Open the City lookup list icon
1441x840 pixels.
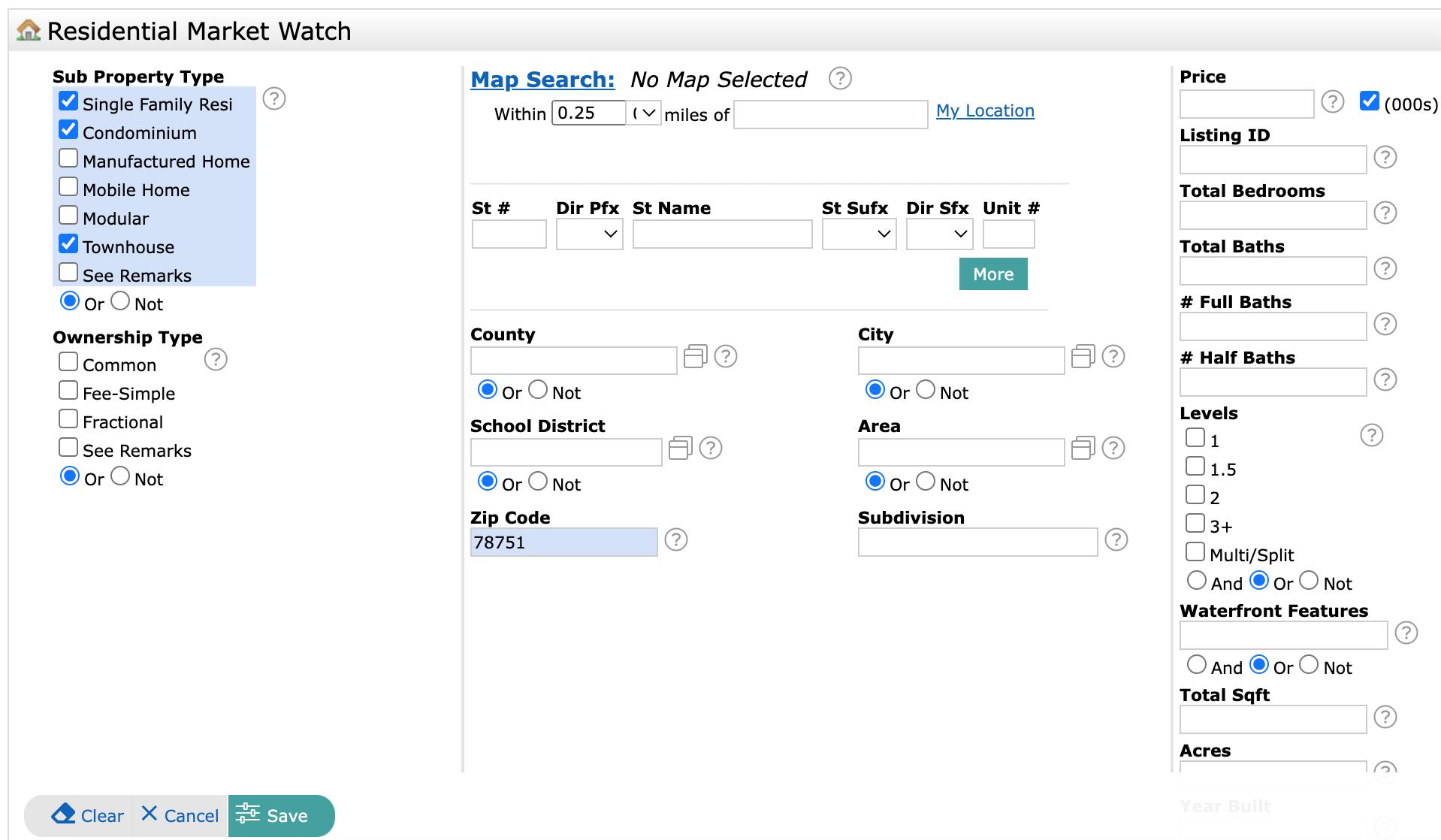coord(1083,356)
